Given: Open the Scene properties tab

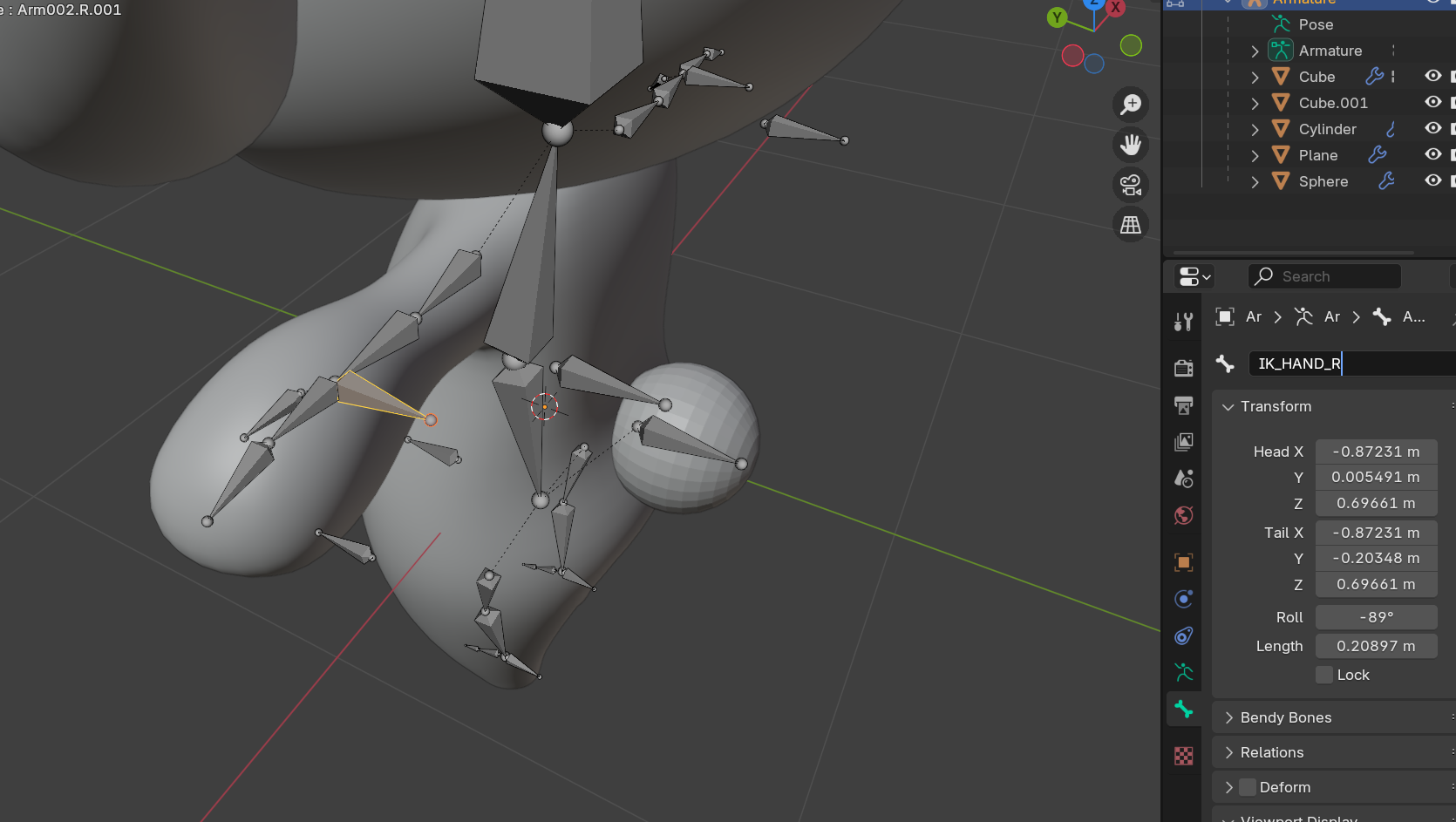Looking at the screenshot, I should click(1183, 479).
